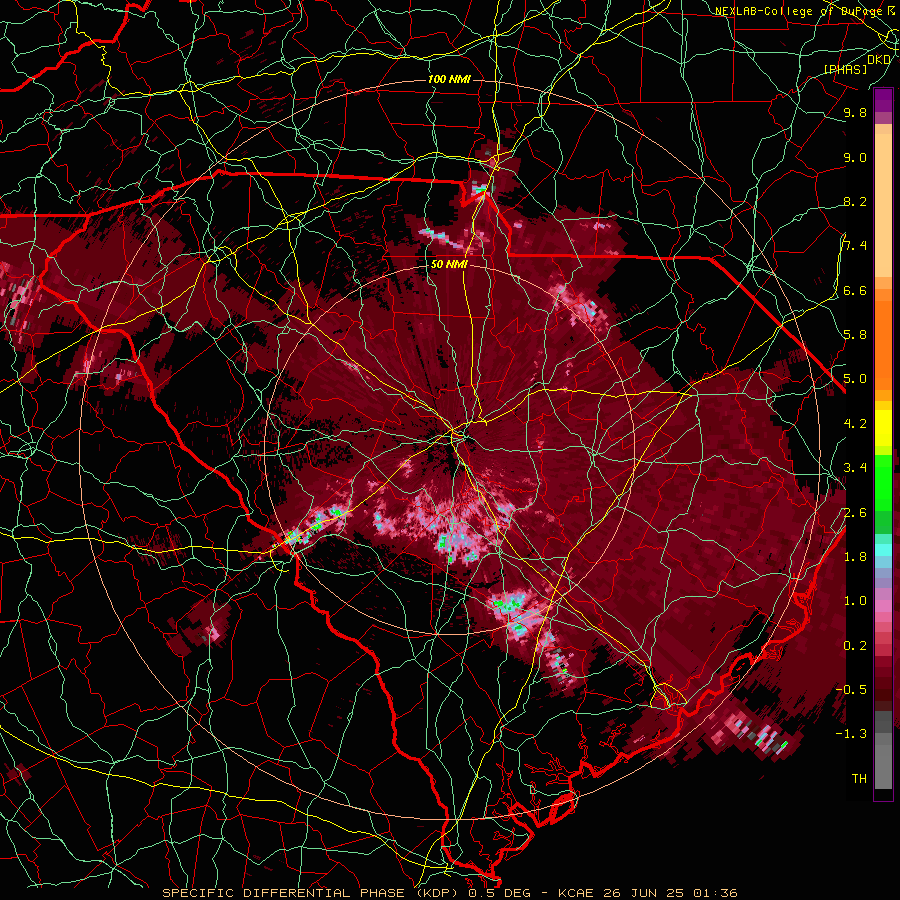Click the 0.2 scale label

[855, 645]
